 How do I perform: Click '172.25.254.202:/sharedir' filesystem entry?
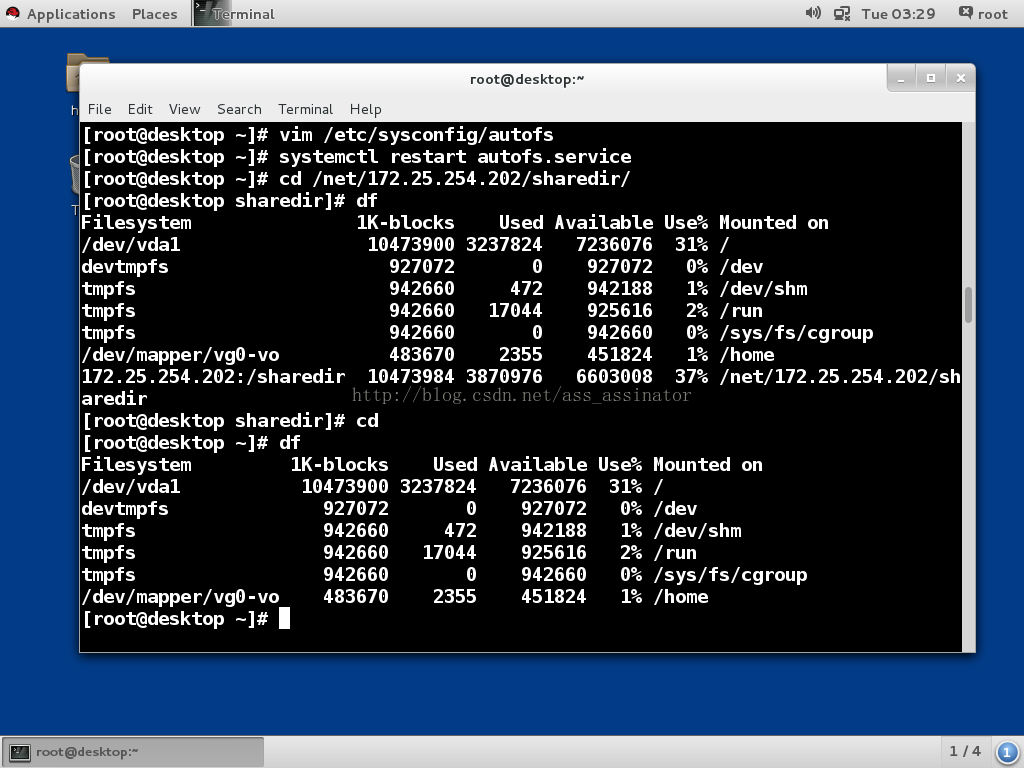pos(213,377)
